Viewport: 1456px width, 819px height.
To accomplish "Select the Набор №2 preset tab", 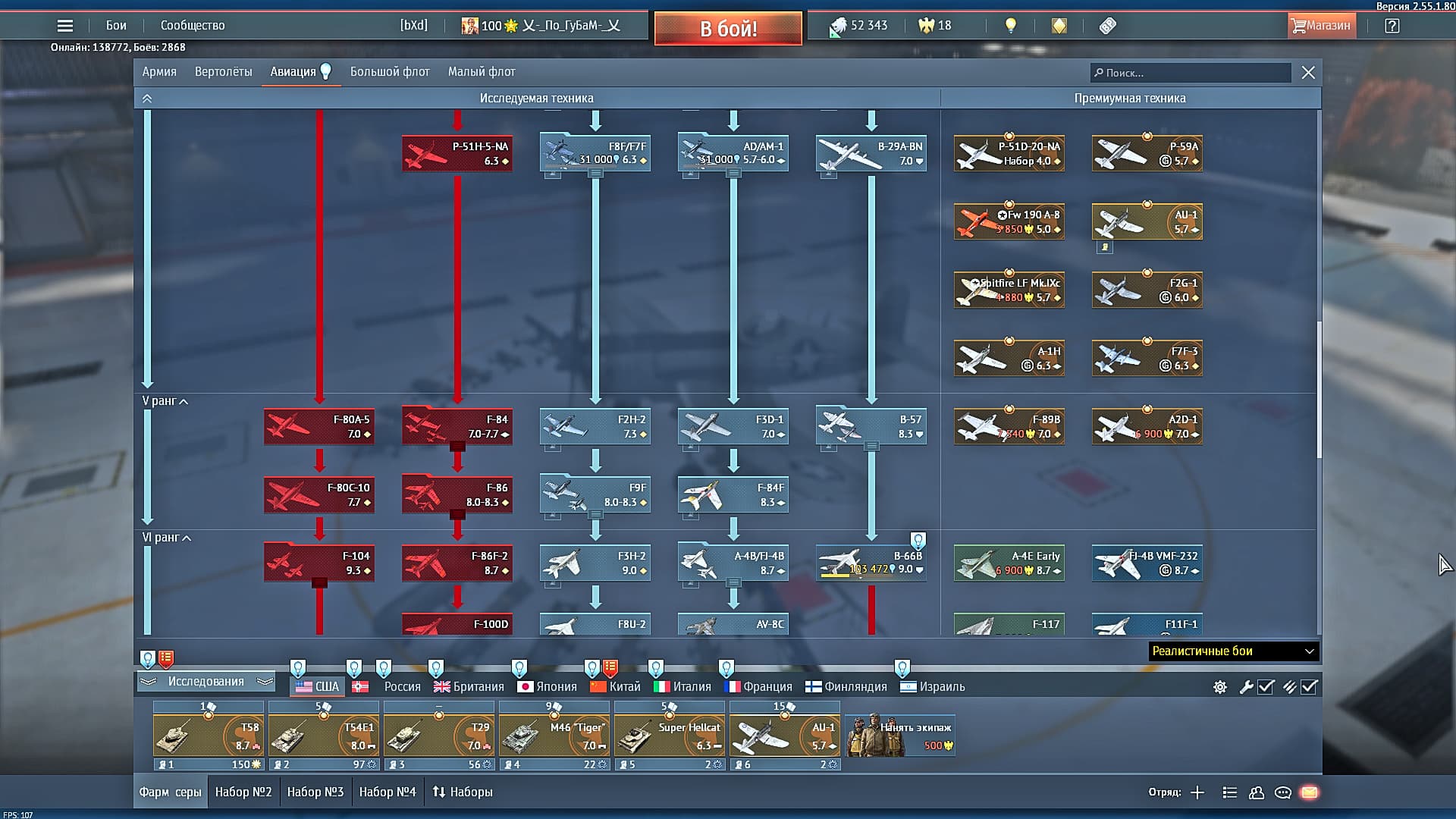I will click(243, 792).
